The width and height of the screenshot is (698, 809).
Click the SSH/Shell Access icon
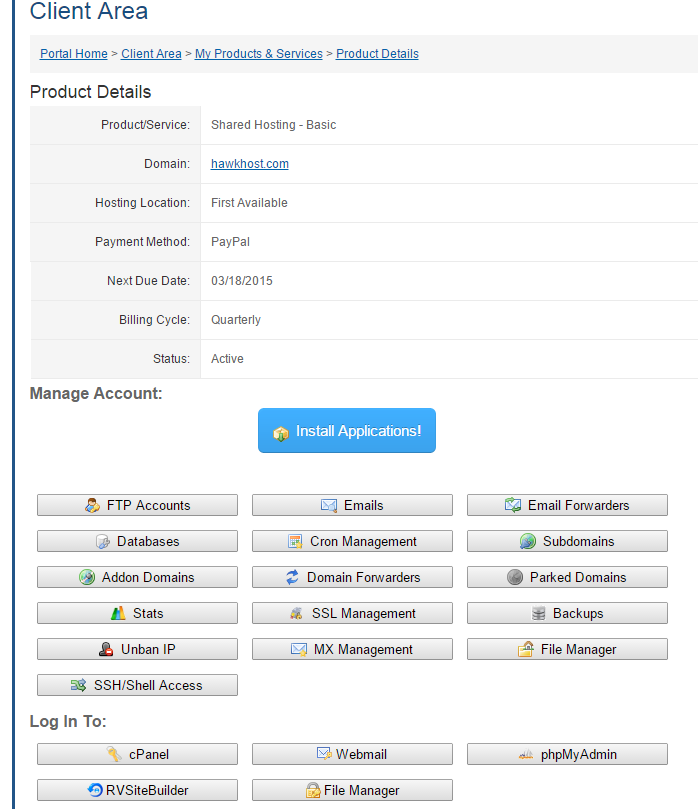[78, 685]
